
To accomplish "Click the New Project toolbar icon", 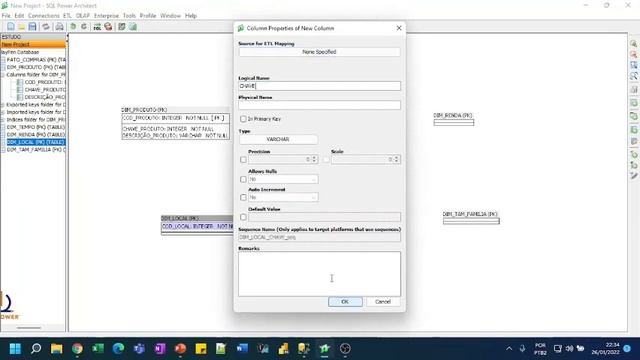I will tap(11, 27).
